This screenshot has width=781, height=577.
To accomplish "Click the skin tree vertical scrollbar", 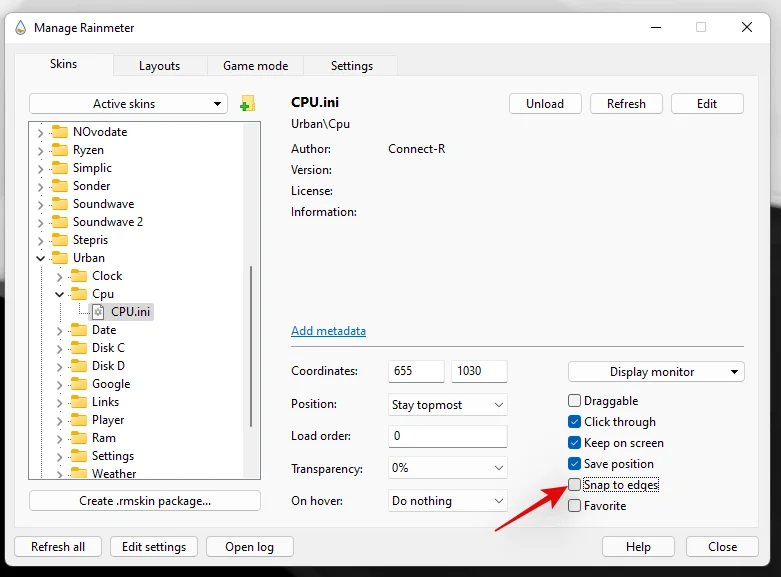I will (251, 346).
